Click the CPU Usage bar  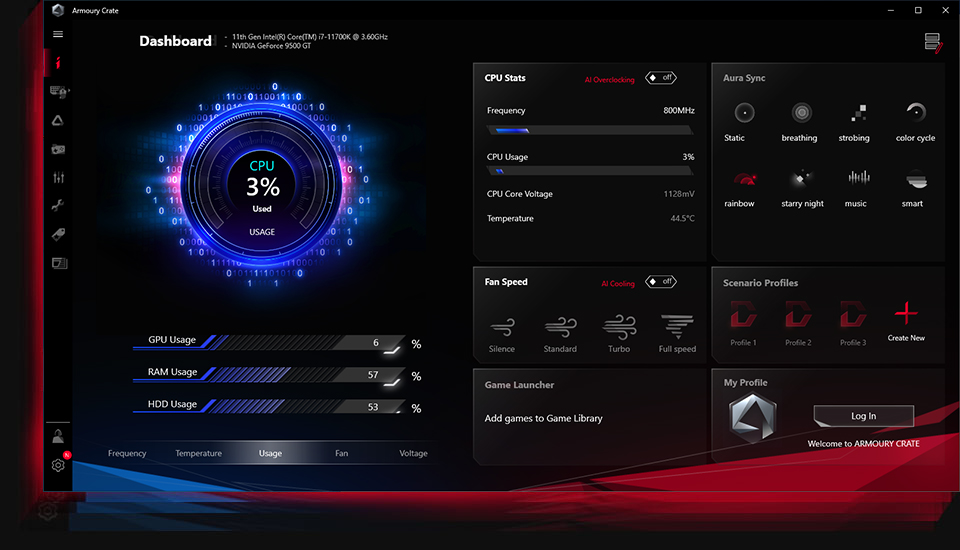(590, 171)
